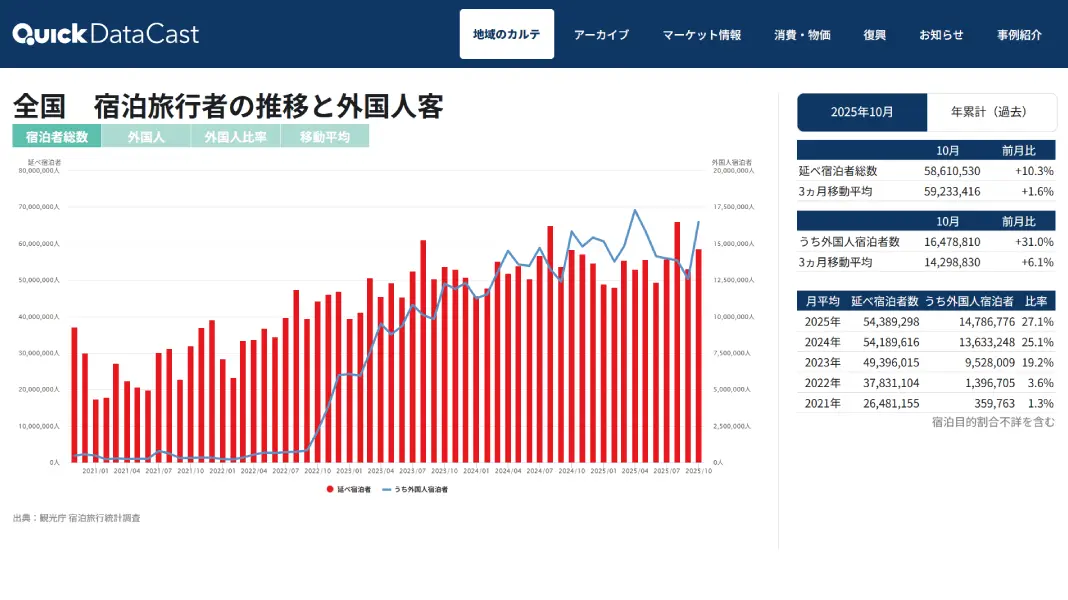The height and width of the screenshot is (600, 1068).
Task: Click the 比率 table header
Action: click(1036, 301)
